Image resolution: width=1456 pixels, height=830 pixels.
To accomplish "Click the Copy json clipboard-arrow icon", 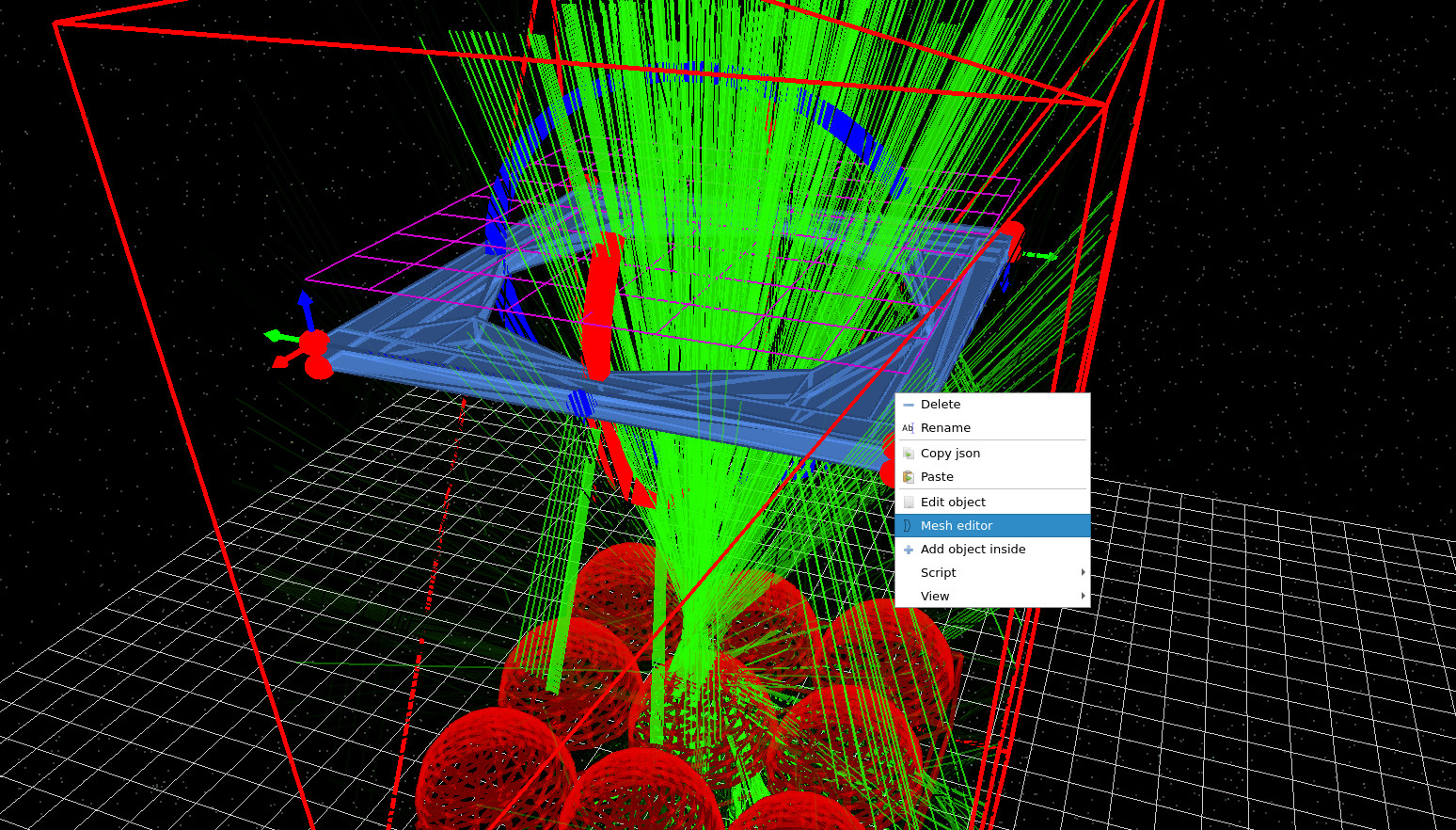I will coord(909,453).
